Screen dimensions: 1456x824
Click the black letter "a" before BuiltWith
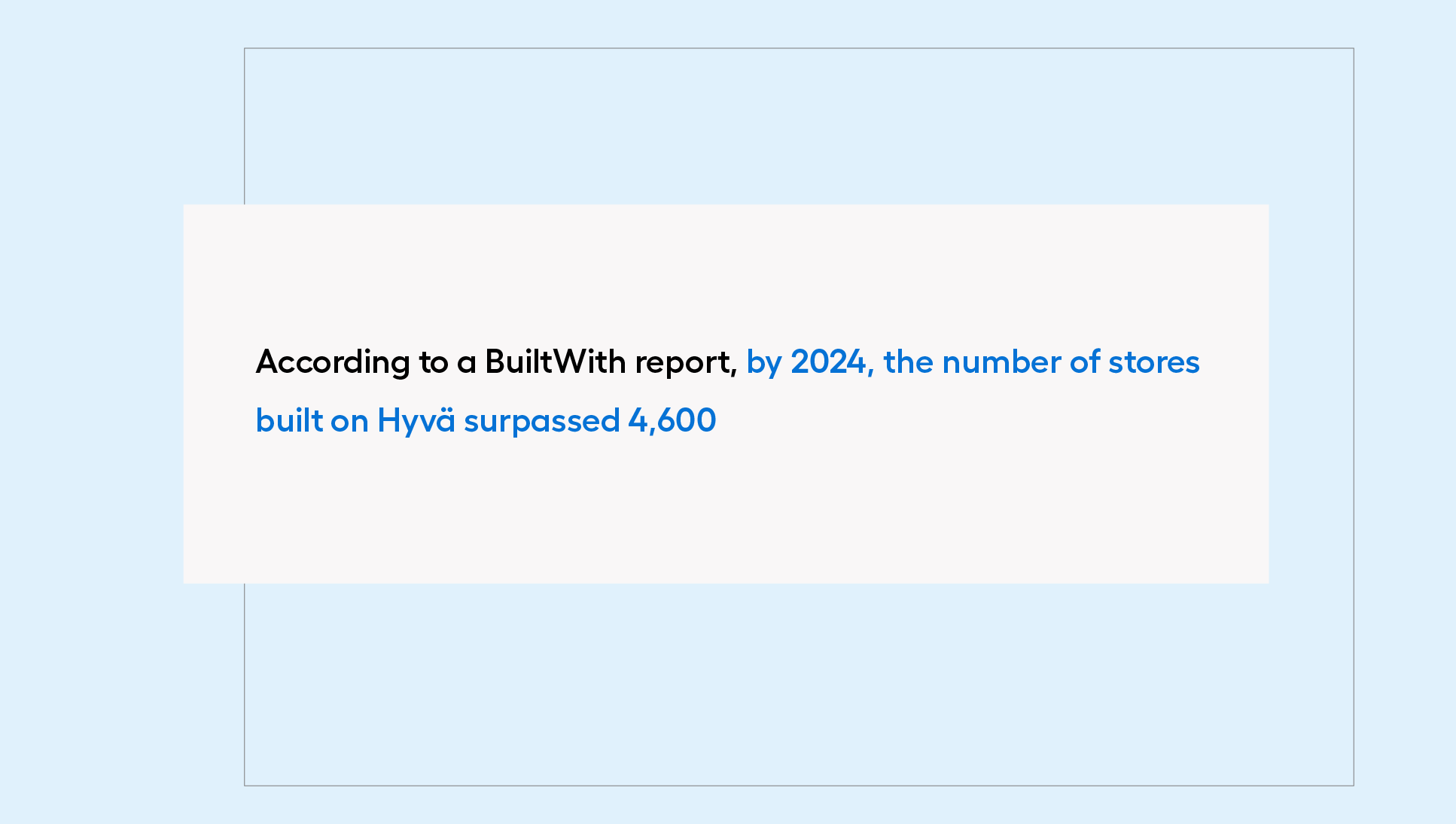467,365
